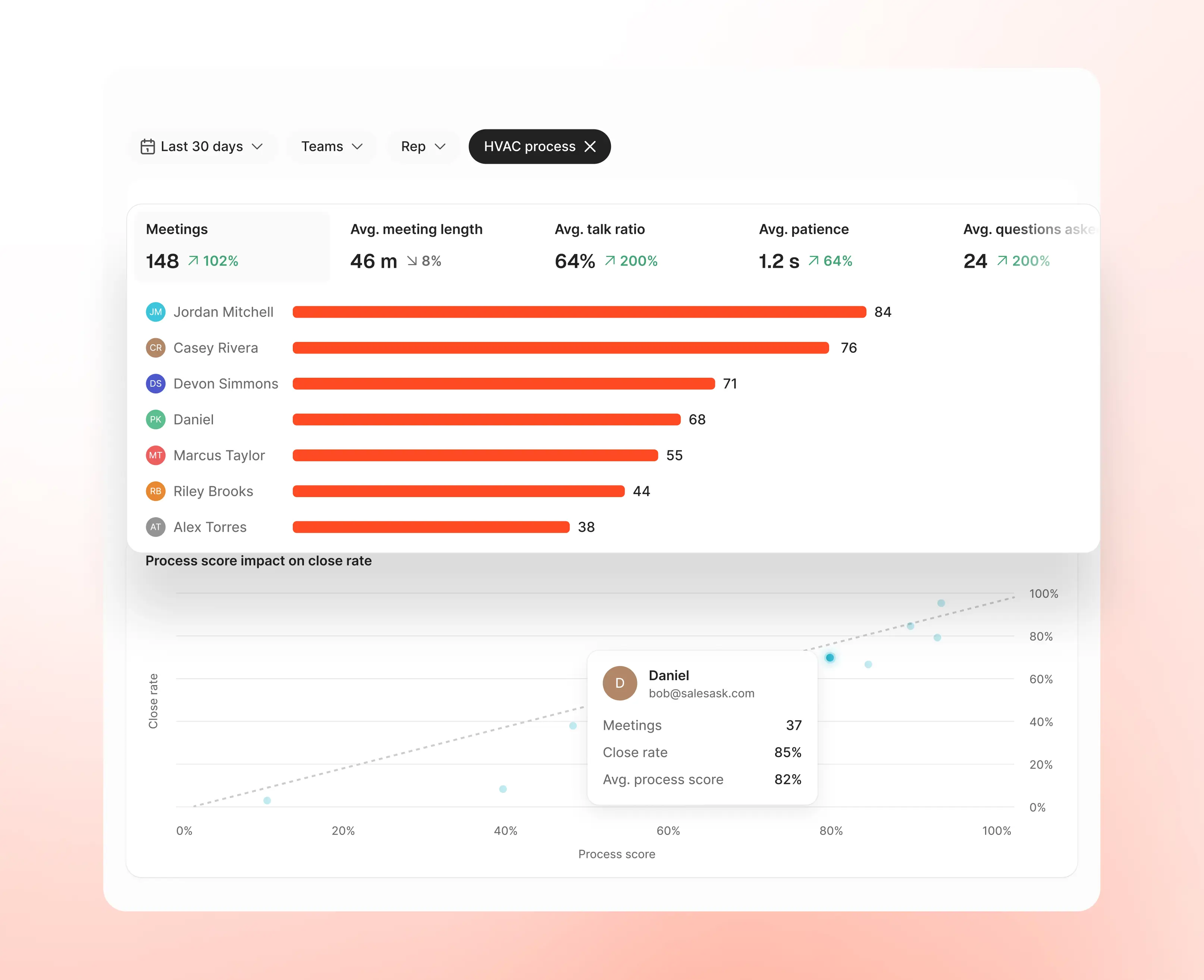Show the Avg. patience metric
The width and height of the screenshot is (1204, 980).
coord(846,247)
